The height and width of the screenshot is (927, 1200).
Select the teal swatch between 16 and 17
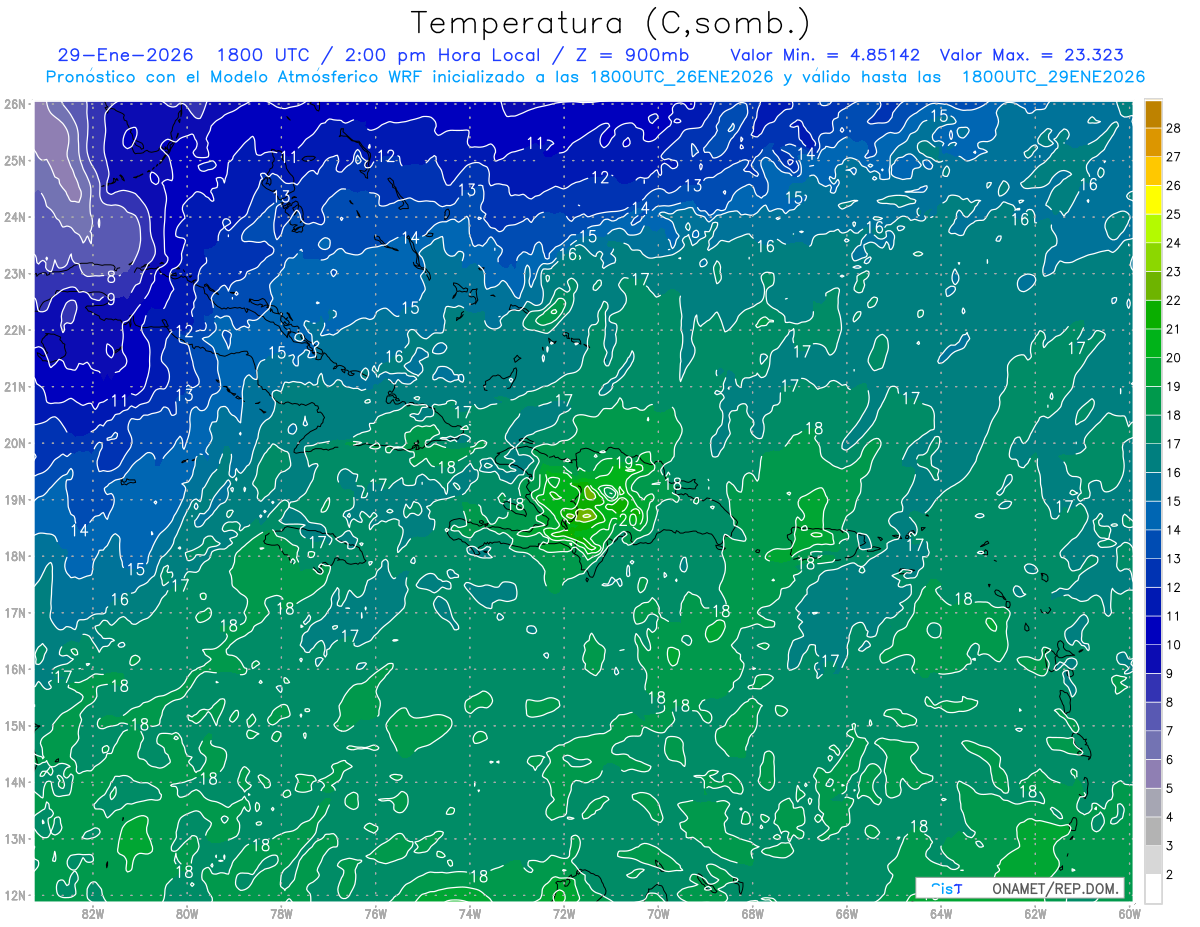pyautogui.click(x=1153, y=458)
